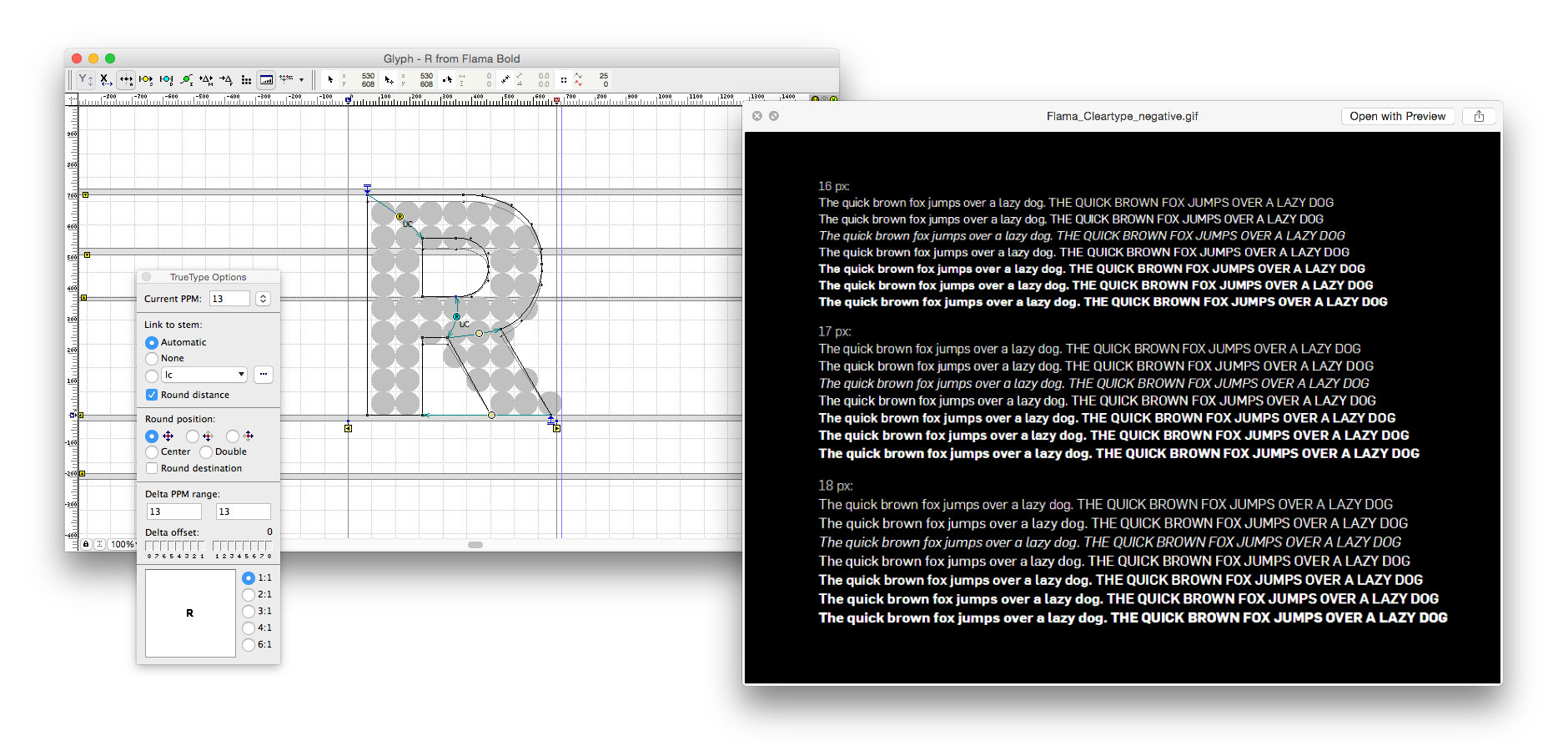
Task: Choose the Single link (S) tool
Action: click(x=146, y=80)
